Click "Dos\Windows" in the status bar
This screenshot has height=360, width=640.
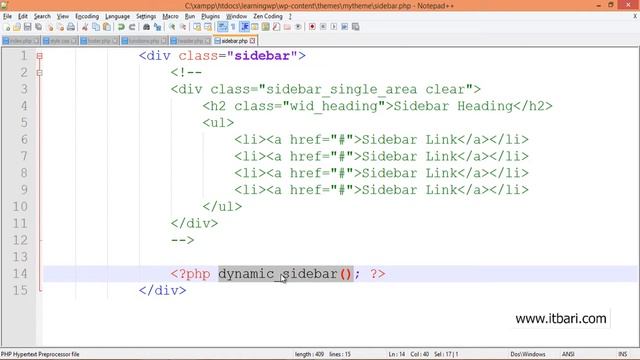tap(527, 354)
